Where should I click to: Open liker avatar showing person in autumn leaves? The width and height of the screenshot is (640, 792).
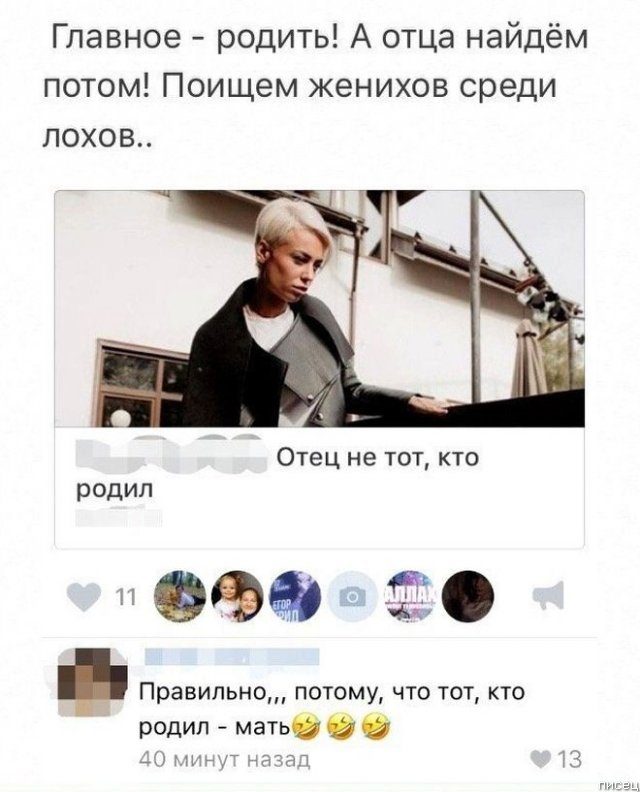(179, 597)
